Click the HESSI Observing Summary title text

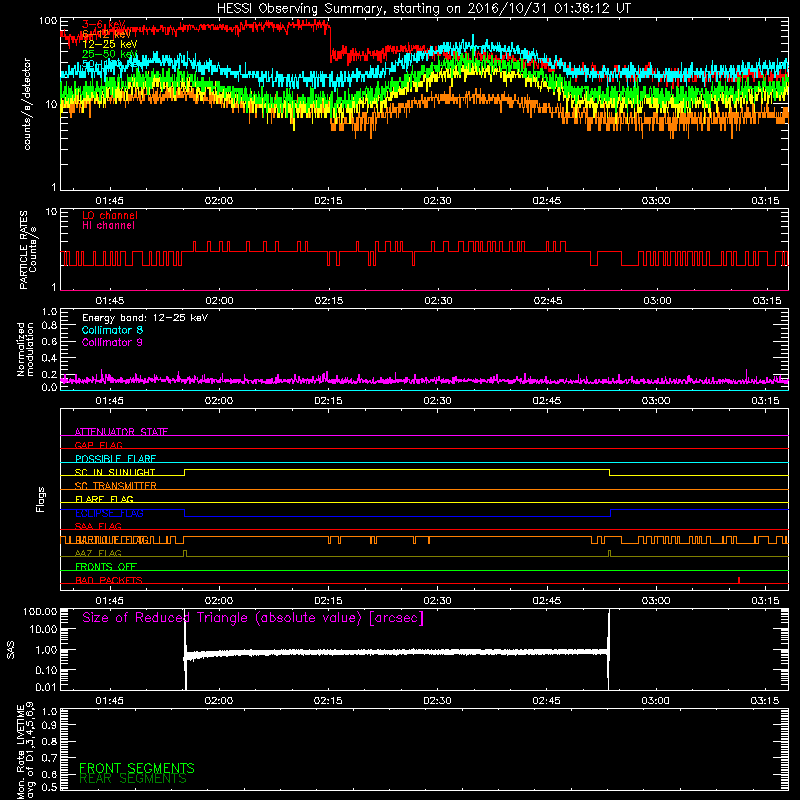[424, 9]
